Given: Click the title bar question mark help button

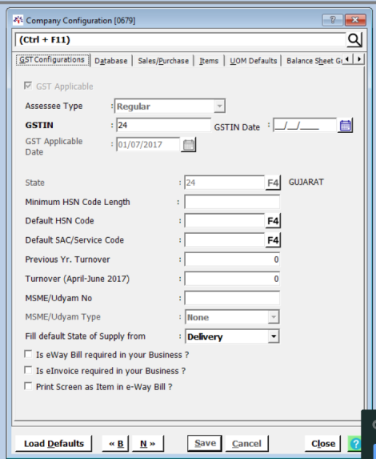Looking at the screenshot, I should (x=332, y=20).
